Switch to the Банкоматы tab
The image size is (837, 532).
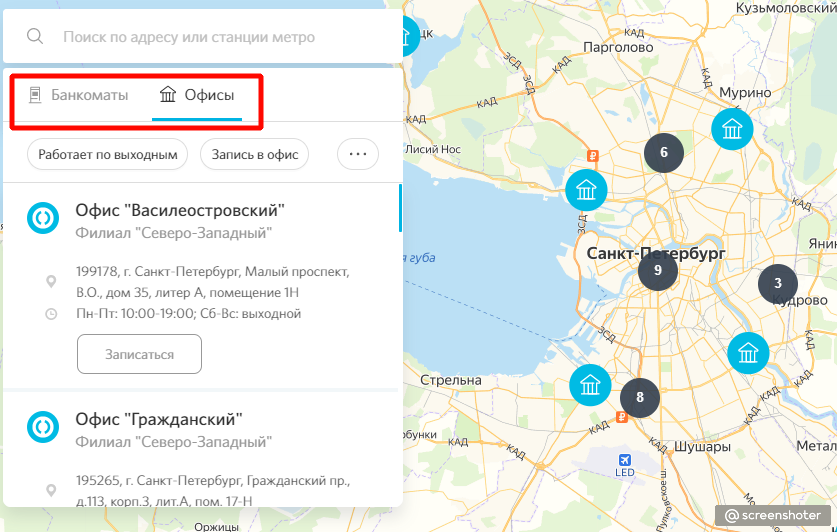point(79,96)
